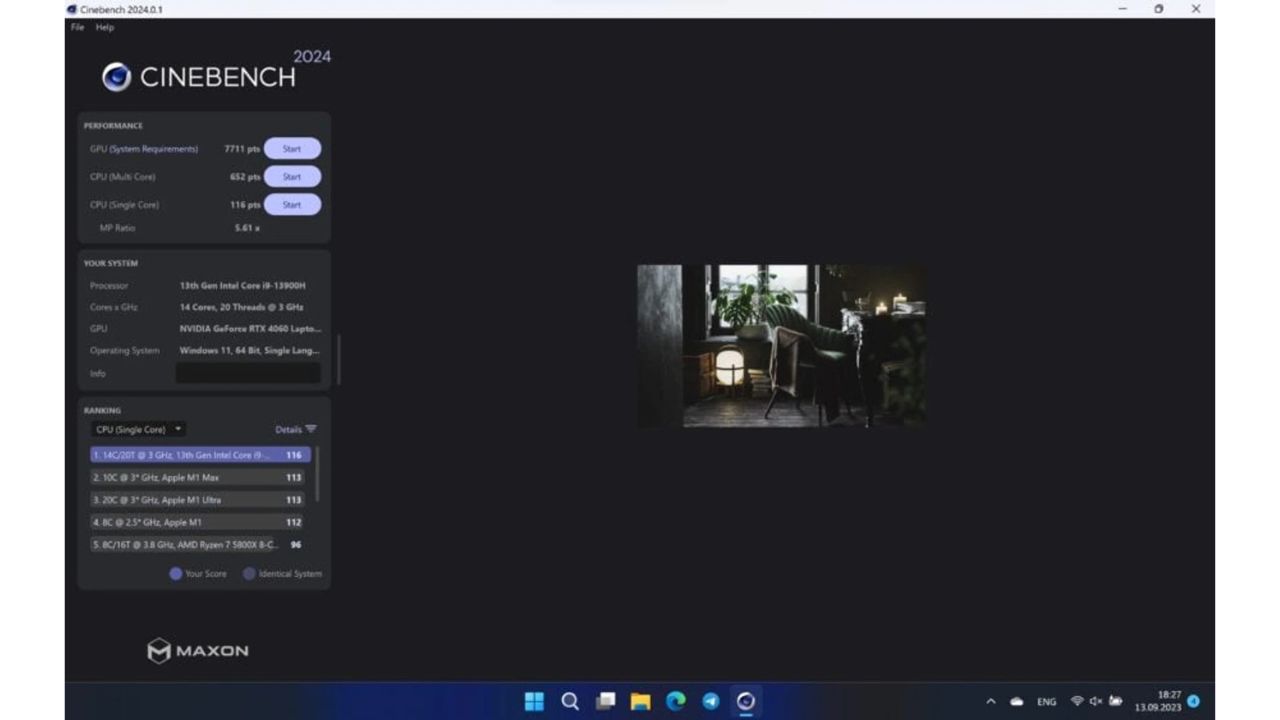Open the File menu
The width and height of the screenshot is (1280, 720).
(77, 27)
